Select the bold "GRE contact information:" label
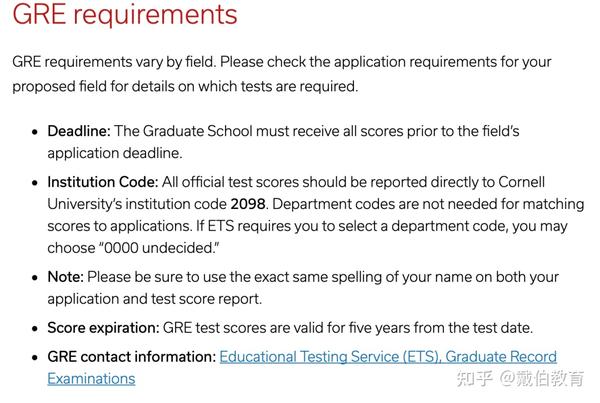600x403 pixels. [131, 357]
